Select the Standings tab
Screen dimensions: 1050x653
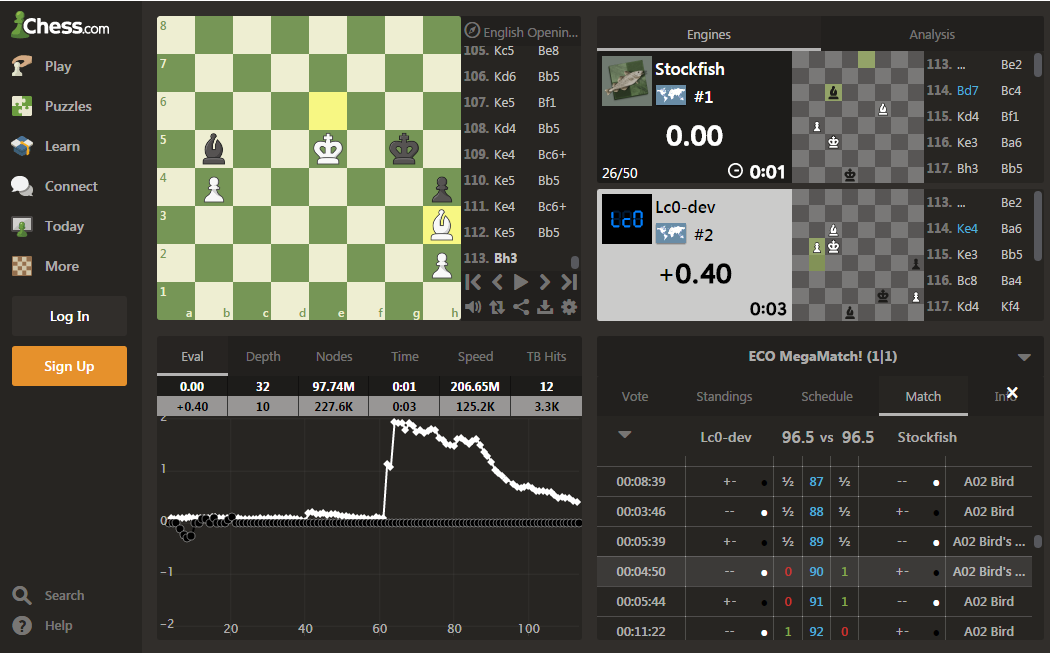click(x=724, y=396)
